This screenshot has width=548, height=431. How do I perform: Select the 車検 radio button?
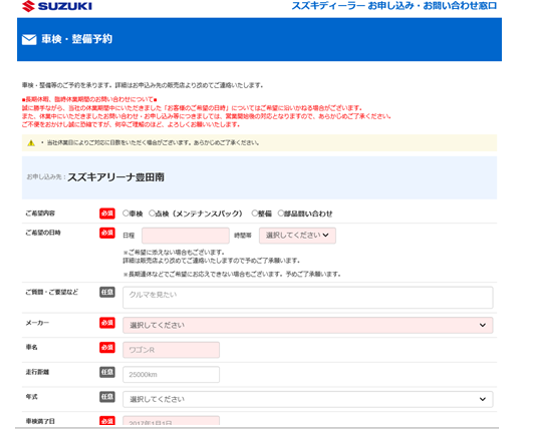coord(126,213)
